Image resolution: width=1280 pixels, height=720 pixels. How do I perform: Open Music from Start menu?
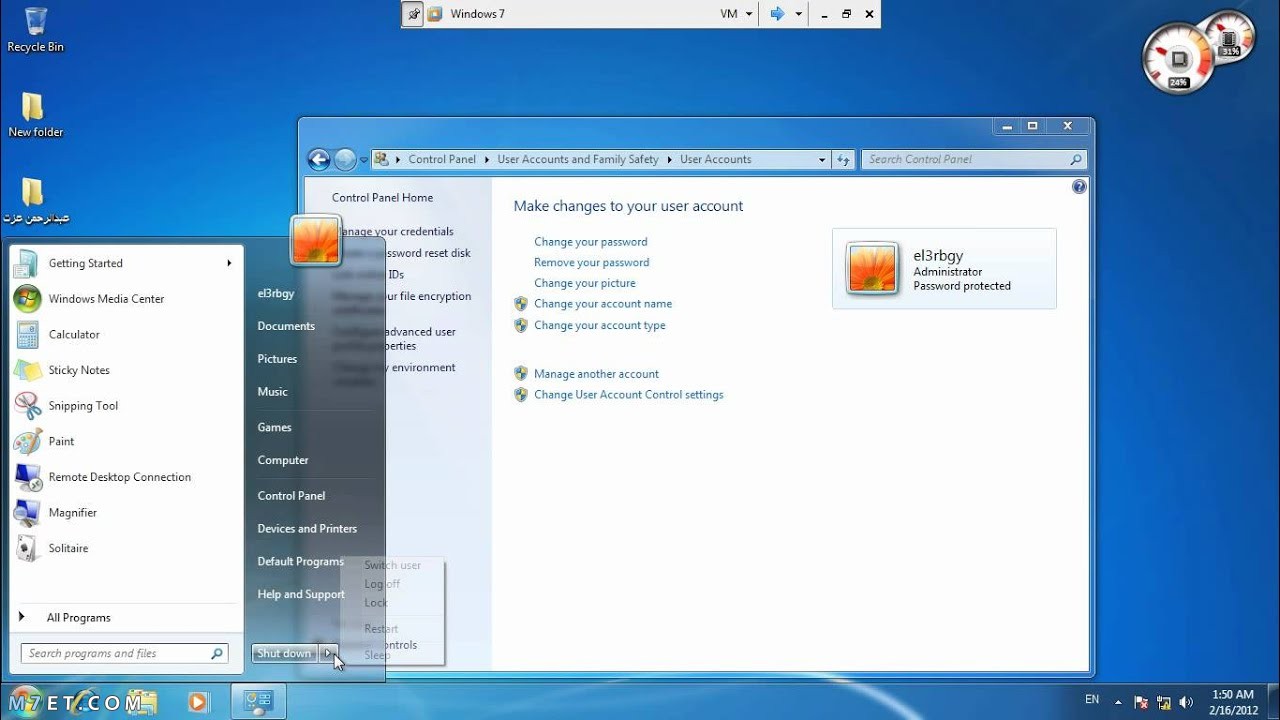272,392
